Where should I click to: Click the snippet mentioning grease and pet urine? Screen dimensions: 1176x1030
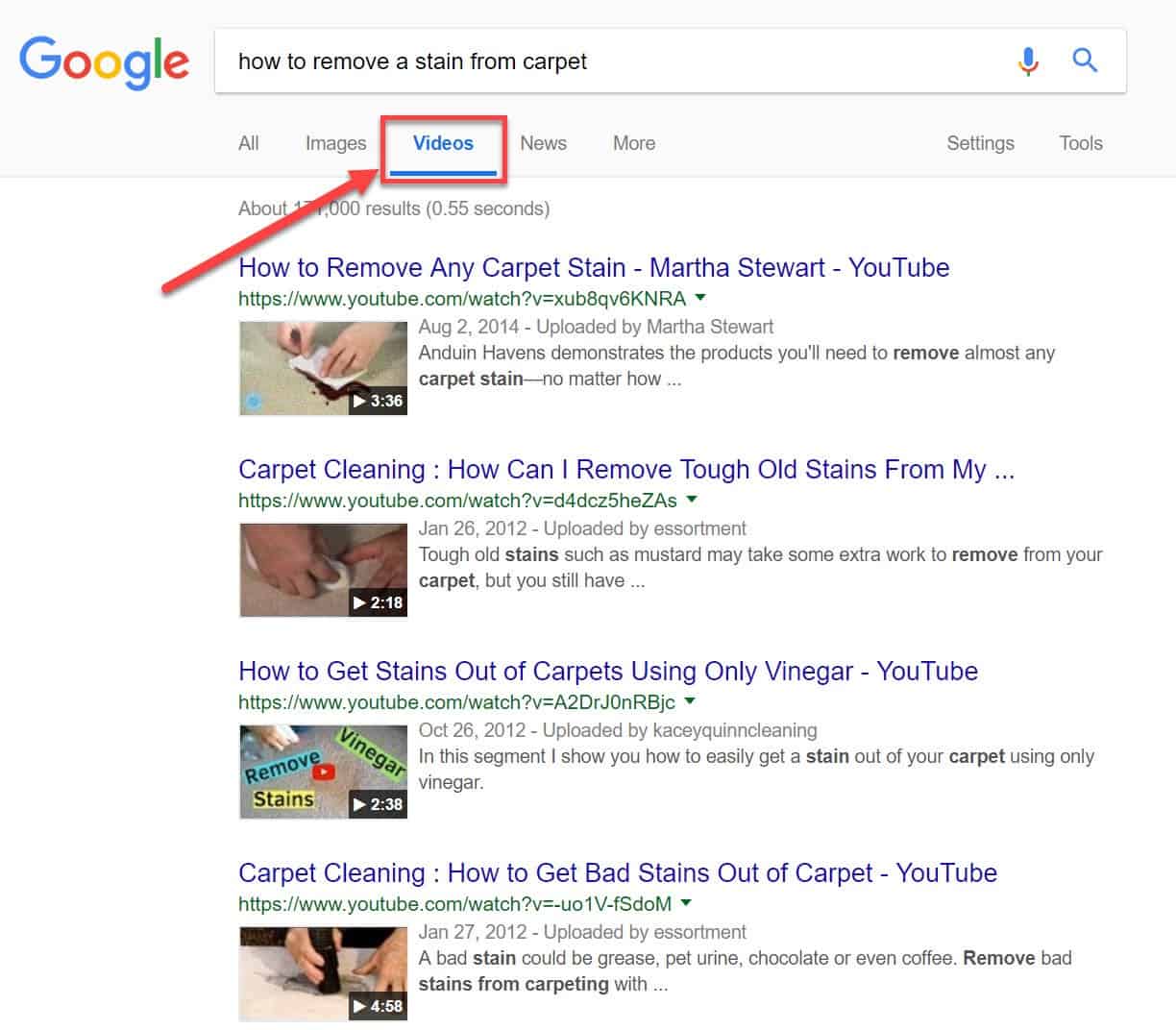pyautogui.click(x=745, y=971)
